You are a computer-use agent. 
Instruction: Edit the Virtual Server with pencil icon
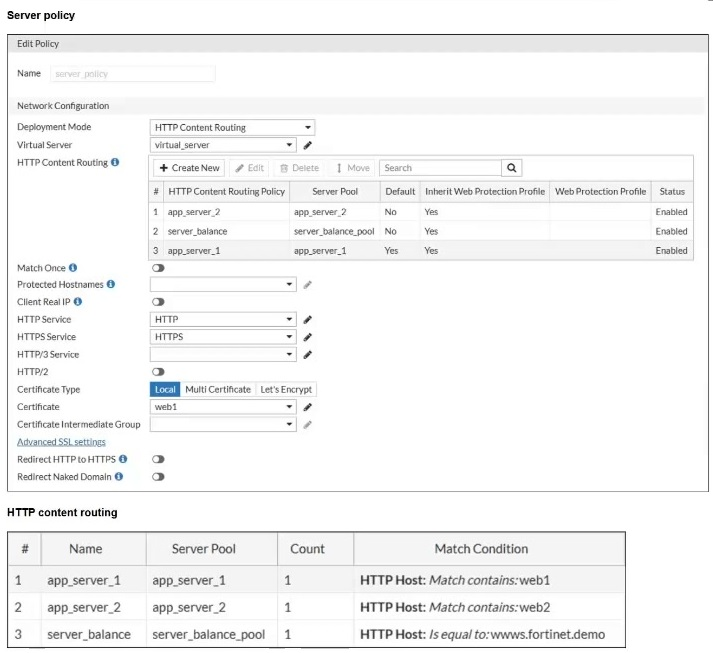coord(307,145)
